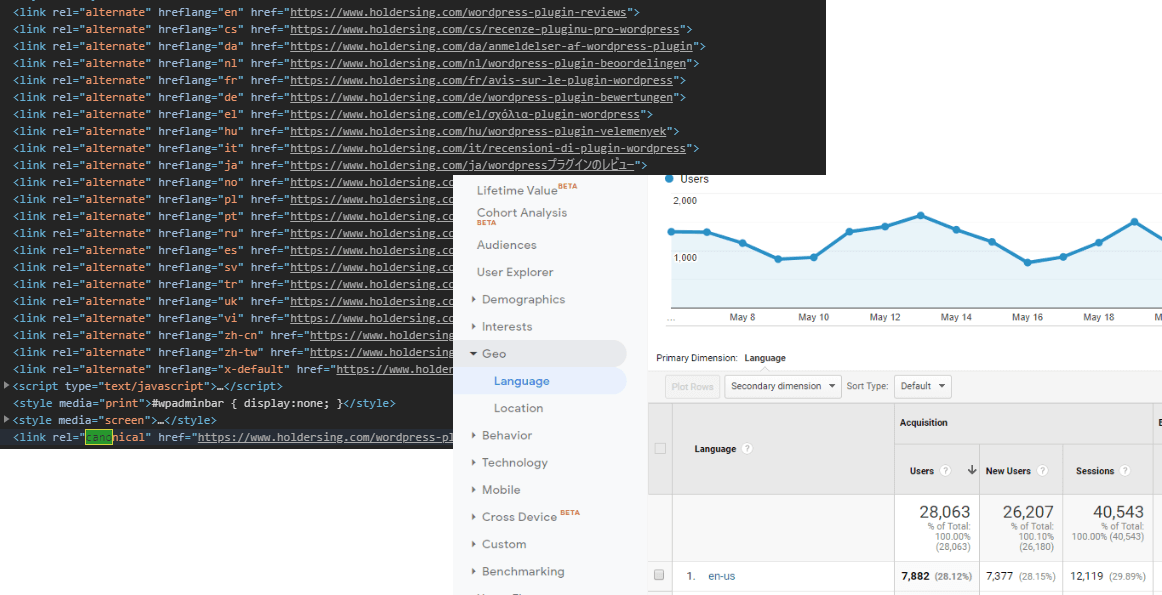The width and height of the screenshot is (1162, 595).
Task: Open the hreflang de bewertungen URL
Action: (x=482, y=97)
